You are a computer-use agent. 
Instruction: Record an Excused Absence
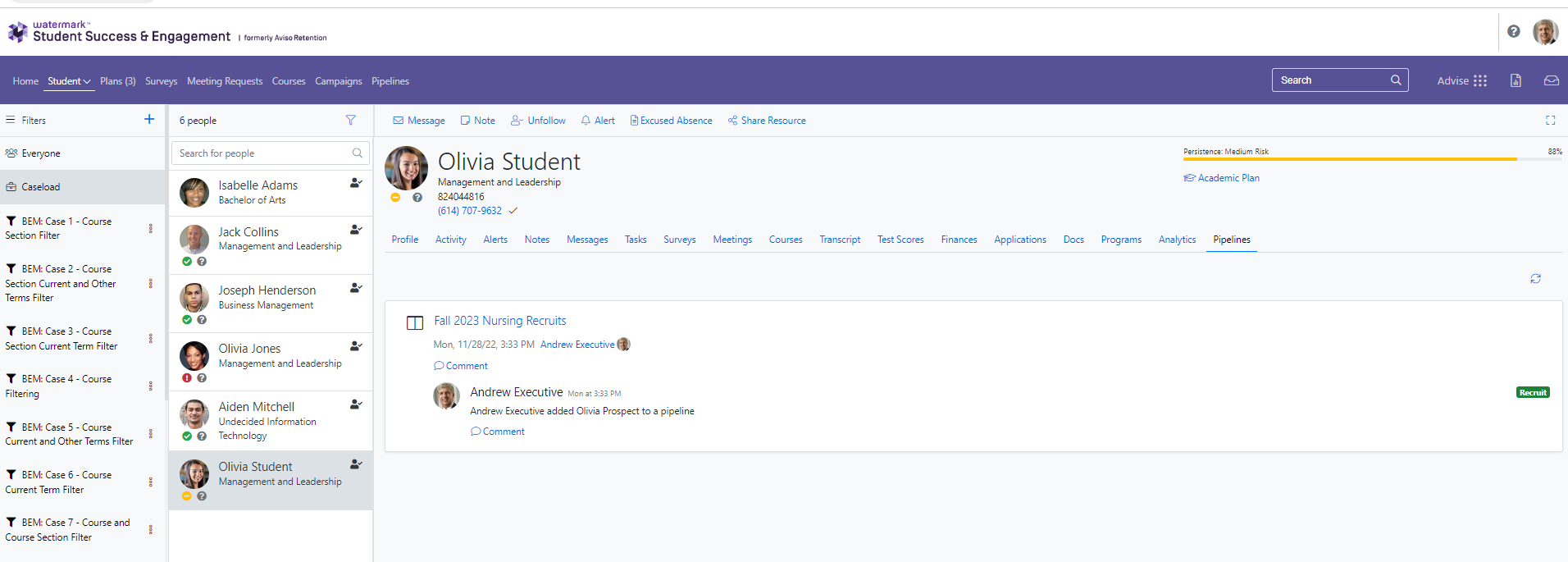click(x=671, y=121)
